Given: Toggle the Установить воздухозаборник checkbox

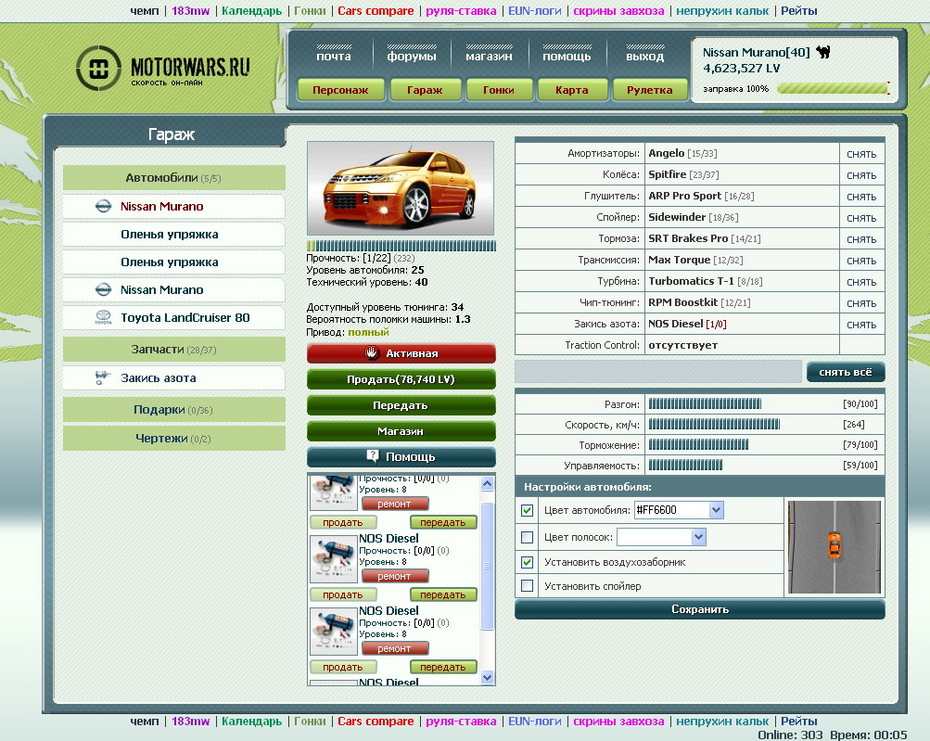Looking at the screenshot, I should (527, 562).
